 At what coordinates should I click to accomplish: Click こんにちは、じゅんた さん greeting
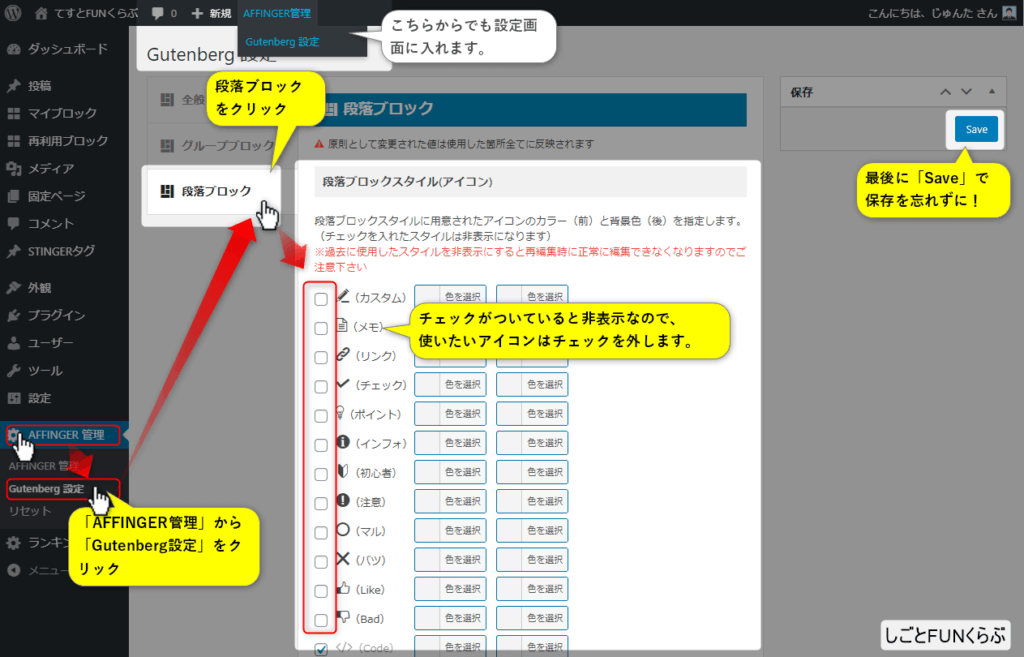tap(933, 13)
